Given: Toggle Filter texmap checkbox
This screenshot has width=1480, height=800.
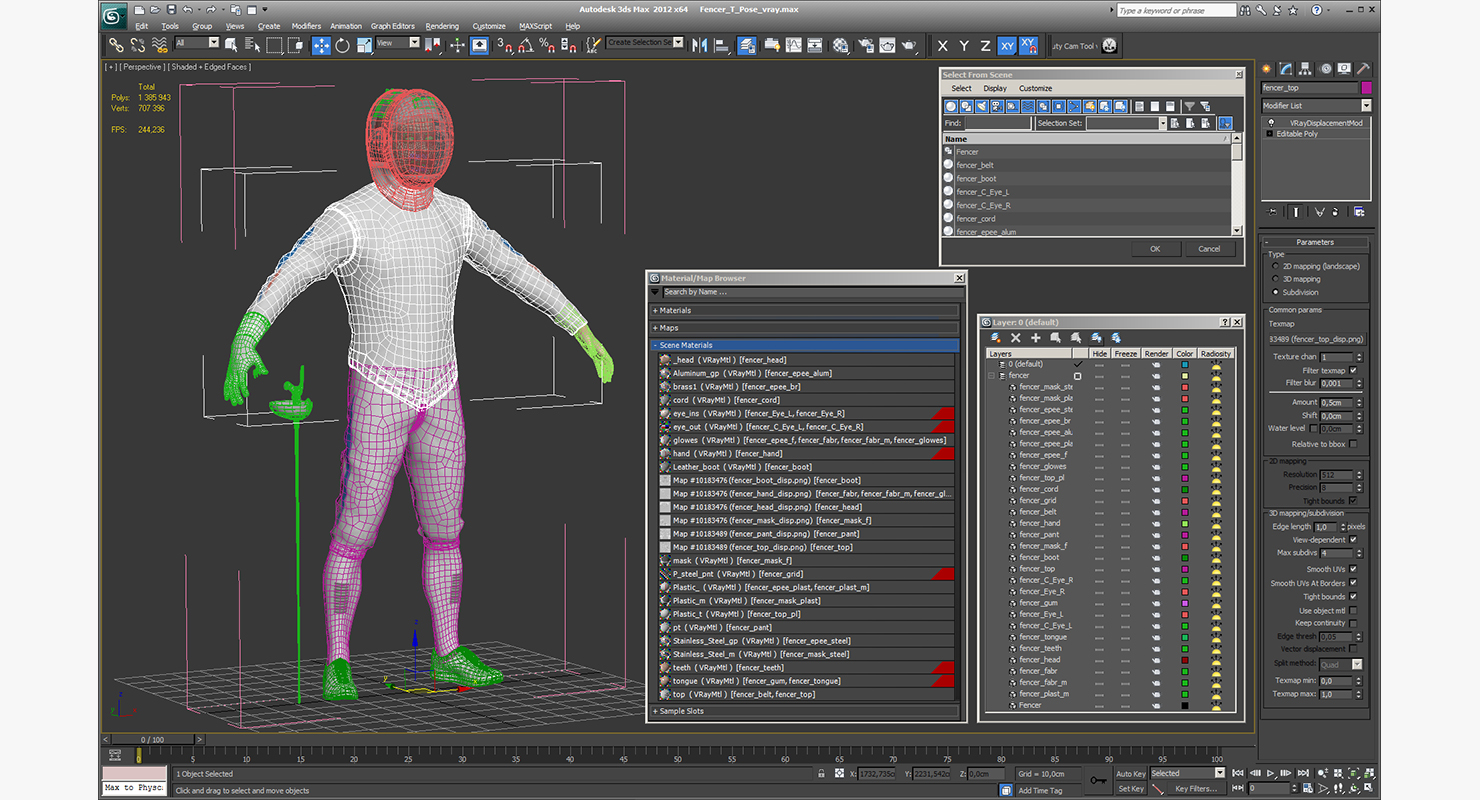Looking at the screenshot, I should (x=1353, y=371).
